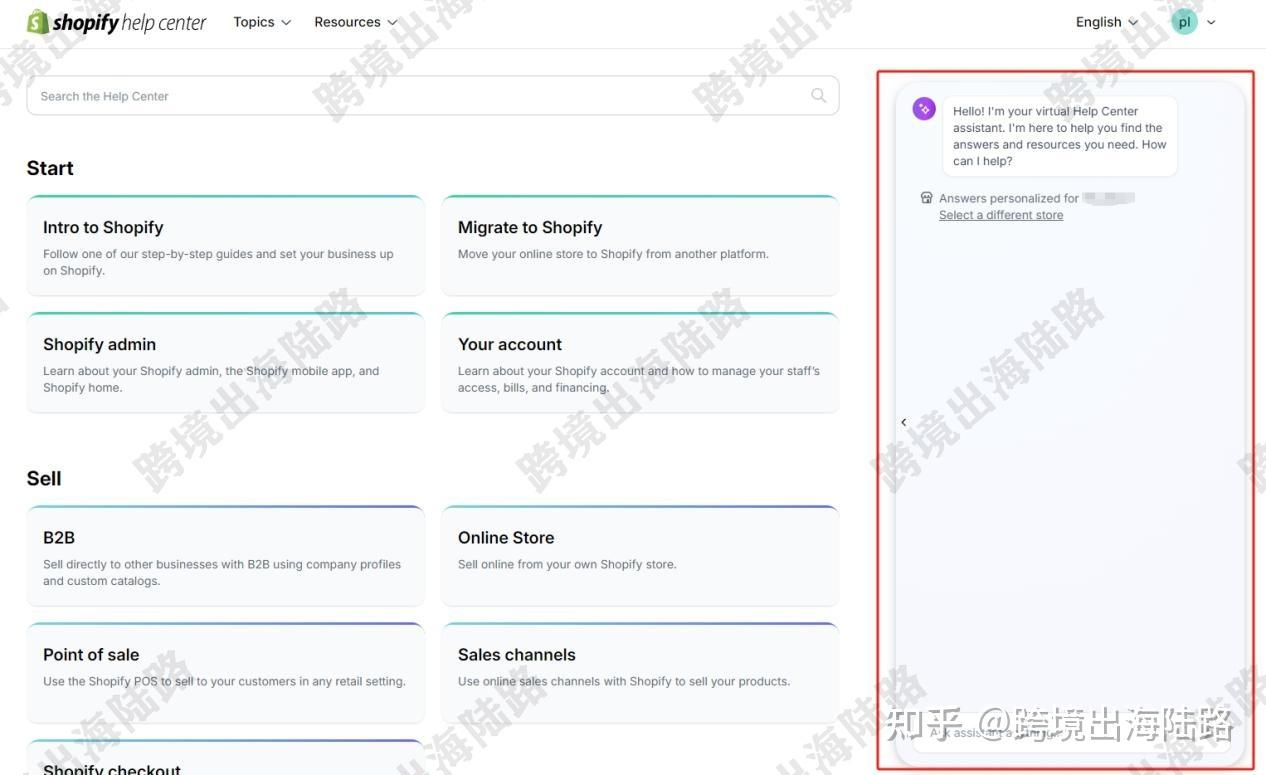
Task: Collapse the Help assistant side panel
Action: [x=903, y=421]
